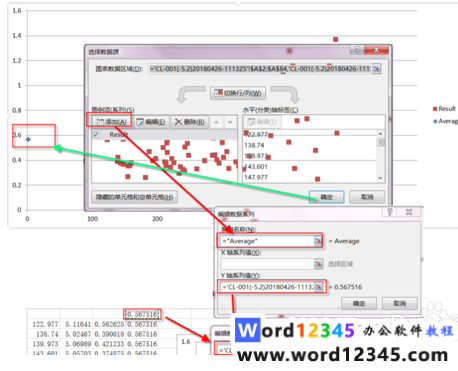Click the Edit series button
Screen dimensions: 458x371
click(151, 122)
